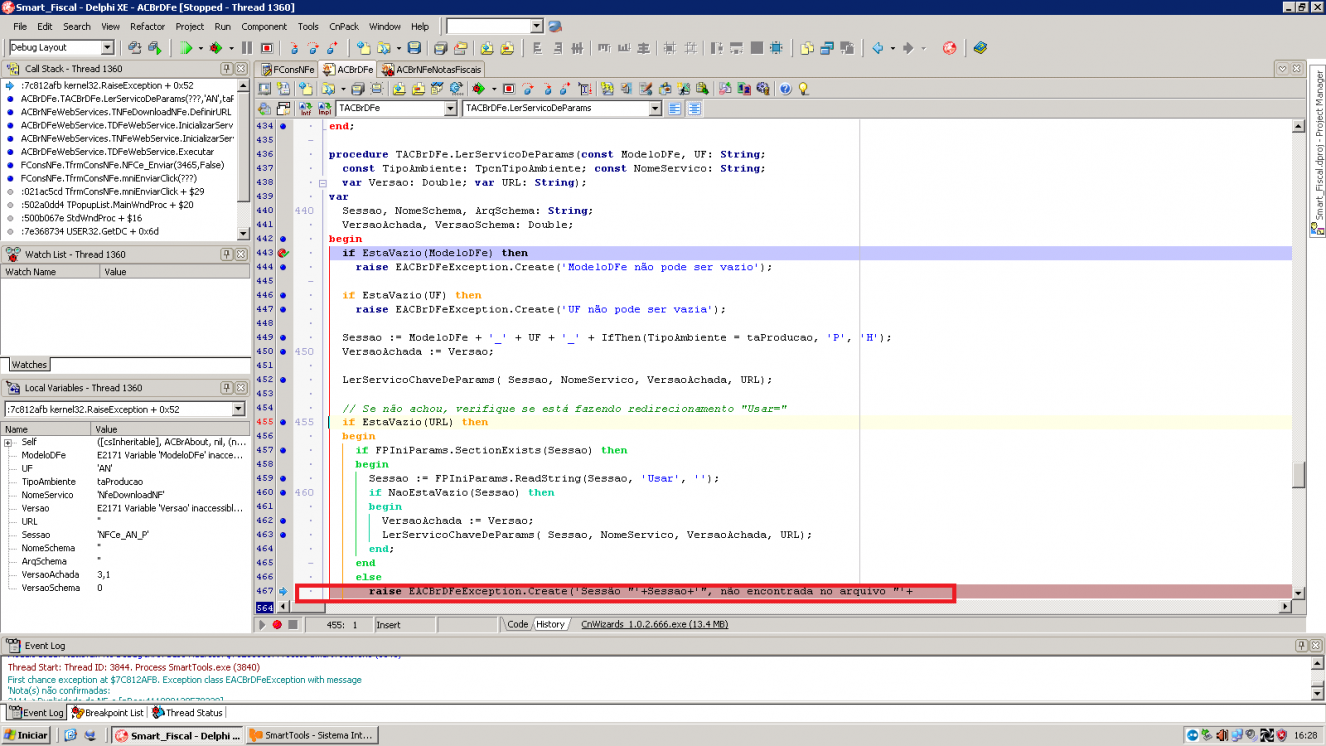
Task: Click the first icon on the CnPack editor toolbar
Action: [x=264, y=89]
